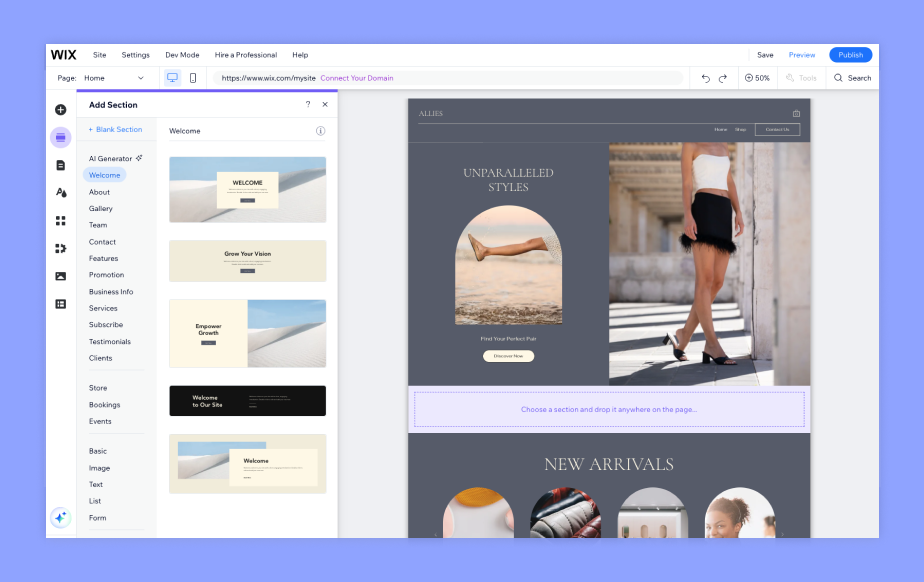The width and height of the screenshot is (924, 582).
Task: Open the CMS content manager icon
Action: click(60, 303)
